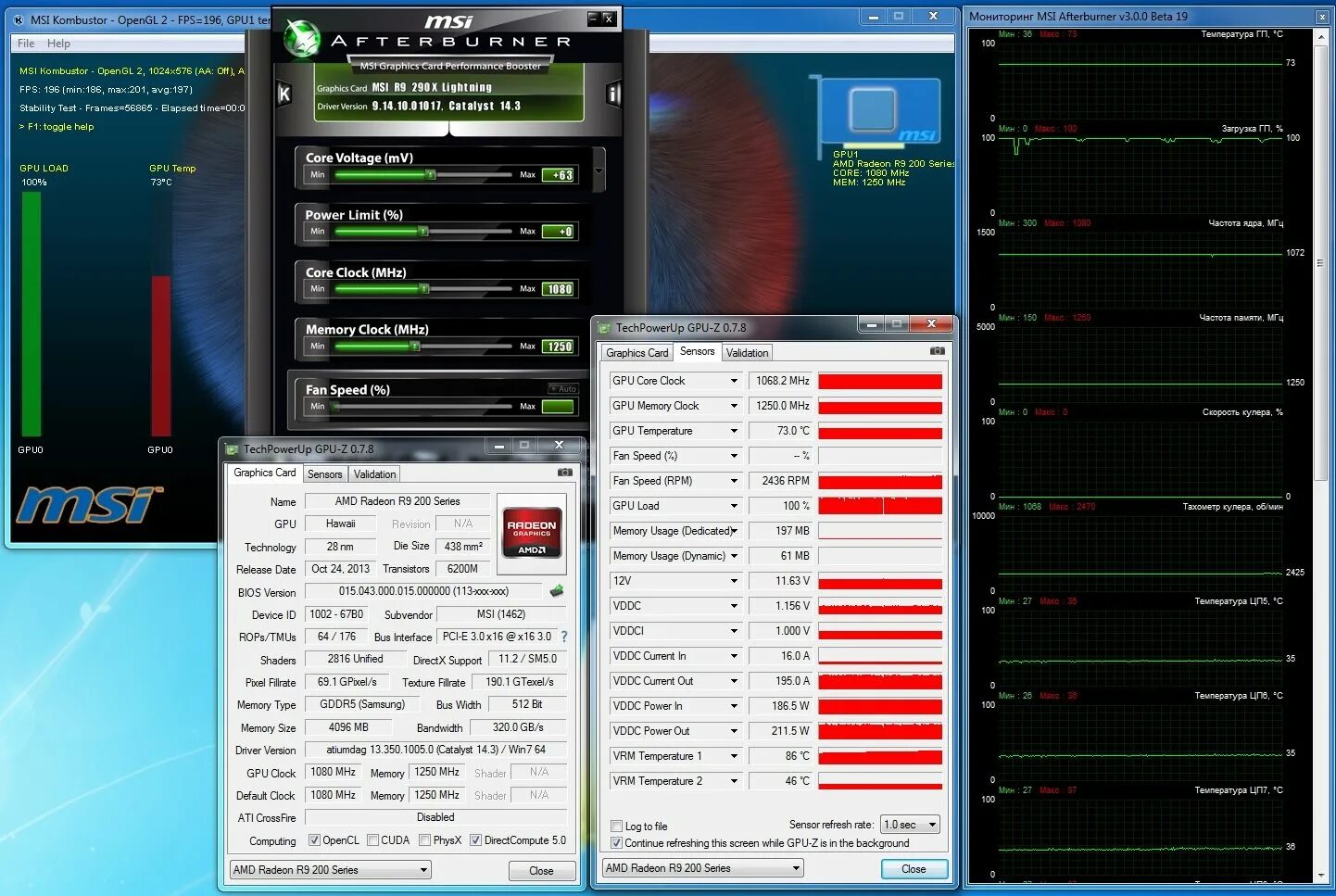Enable the Log to file checkbox
This screenshot has height=896, width=1336.
click(616, 827)
